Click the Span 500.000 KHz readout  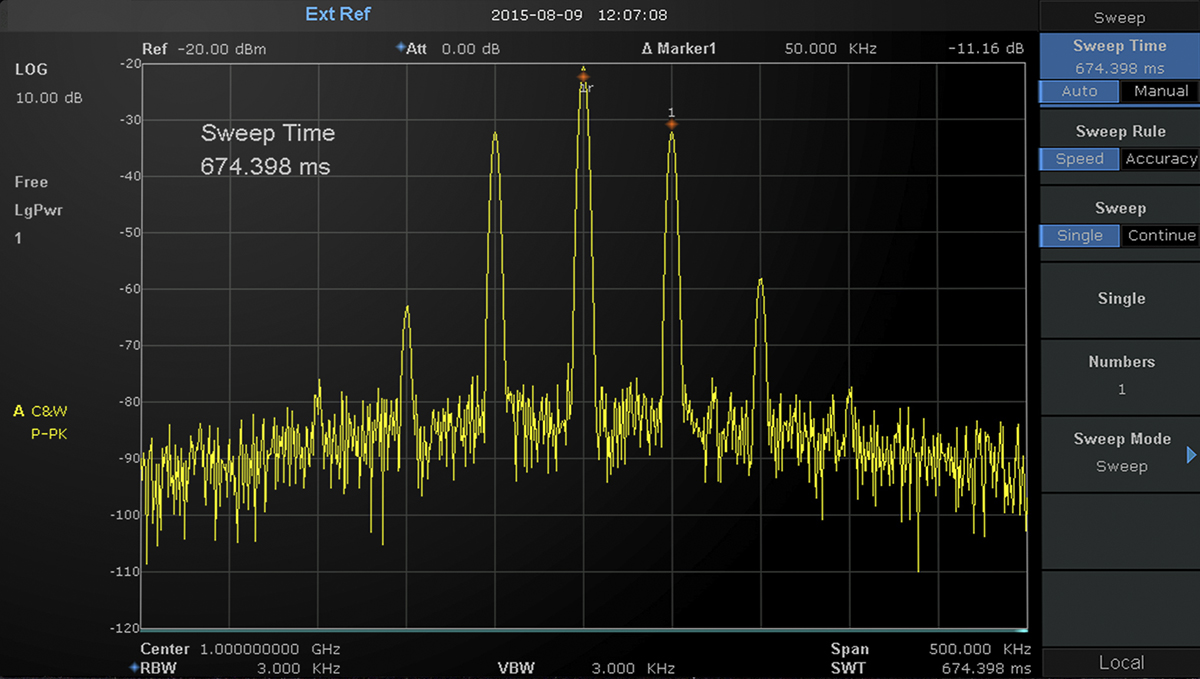(x=931, y=649)
